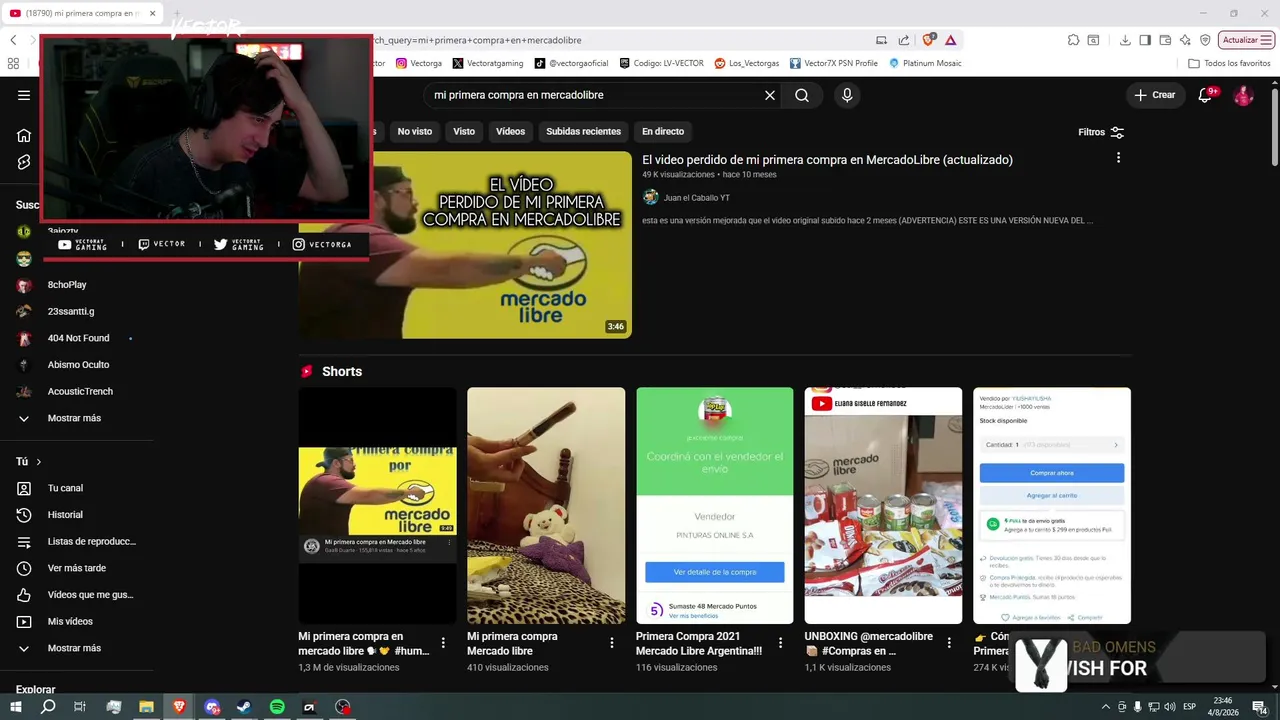This screenshot has height=720, width=1280.
Task: Open the Windows Start menu
Action: (x=15, y=707)
